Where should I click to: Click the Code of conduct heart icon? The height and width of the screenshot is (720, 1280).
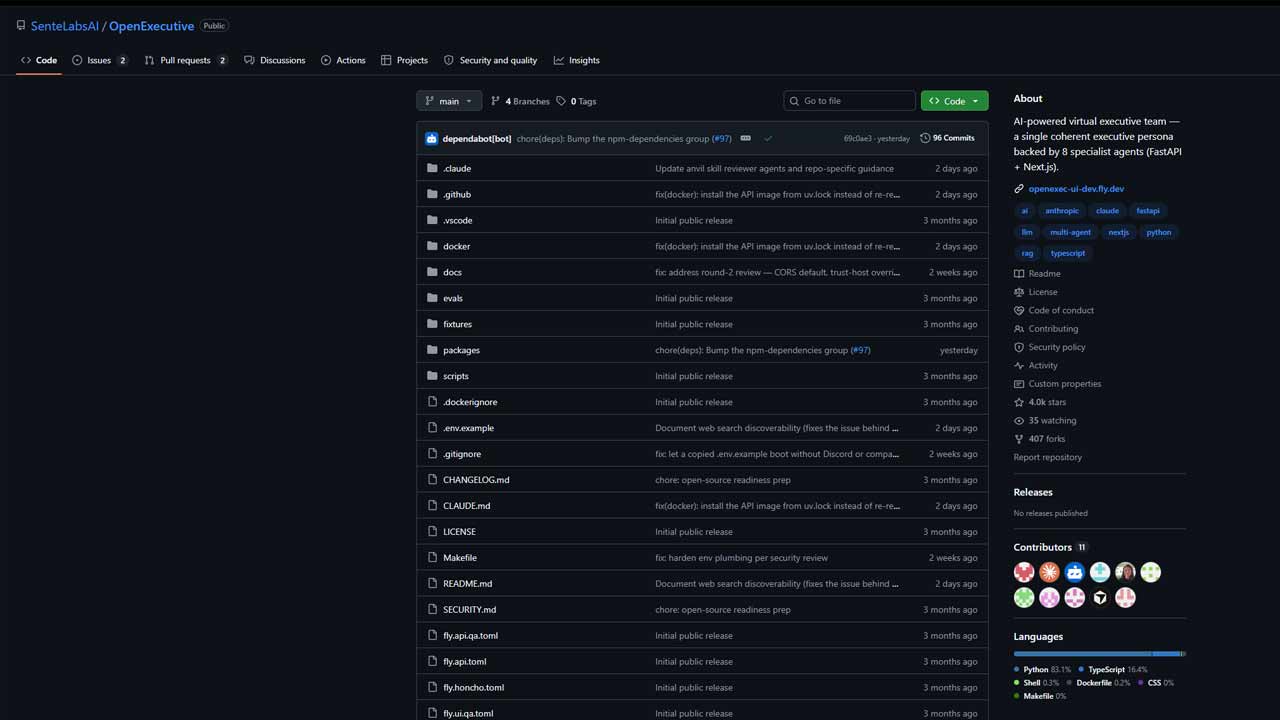click(x=1019, y=310)
